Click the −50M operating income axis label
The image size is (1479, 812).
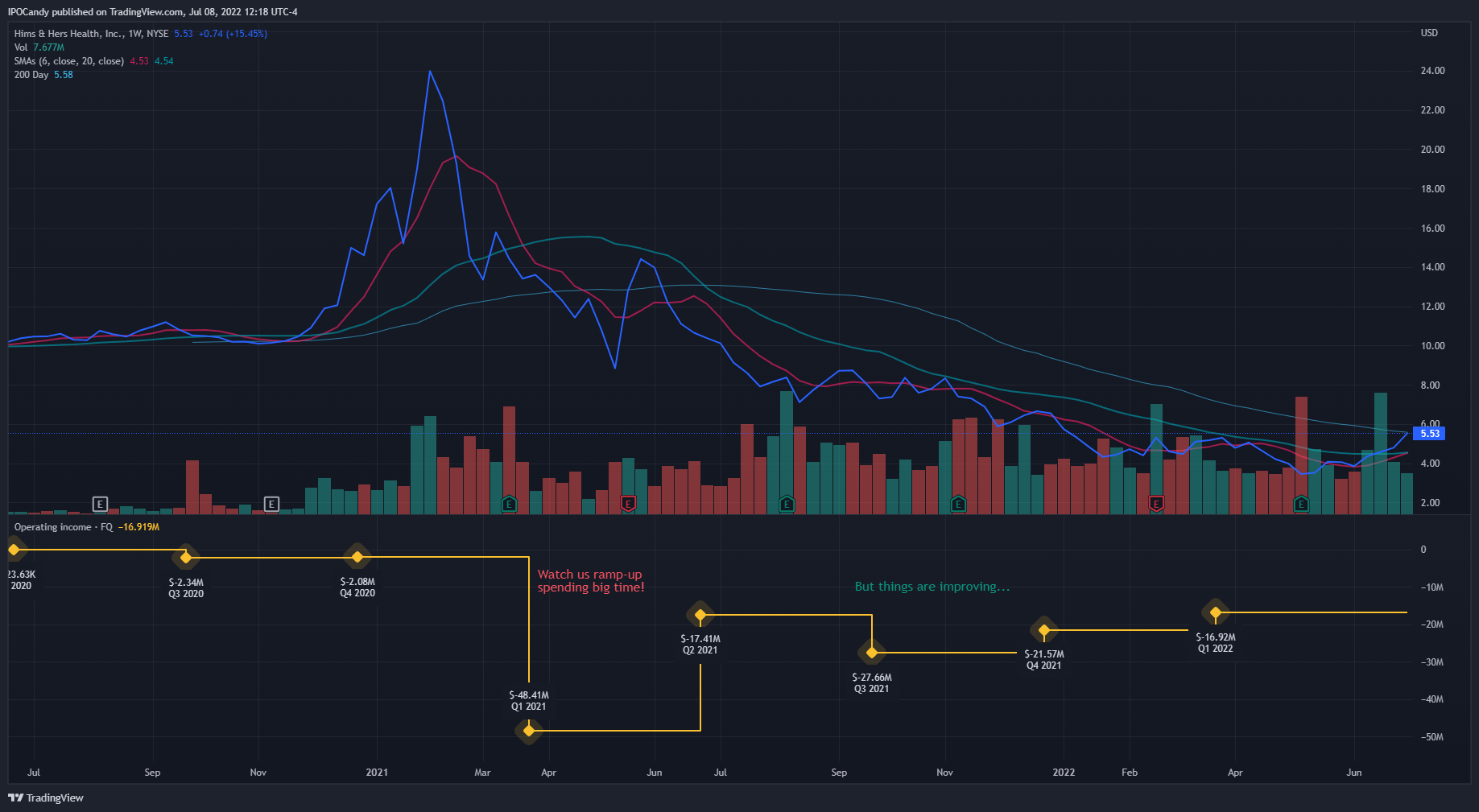[1432, 737]
